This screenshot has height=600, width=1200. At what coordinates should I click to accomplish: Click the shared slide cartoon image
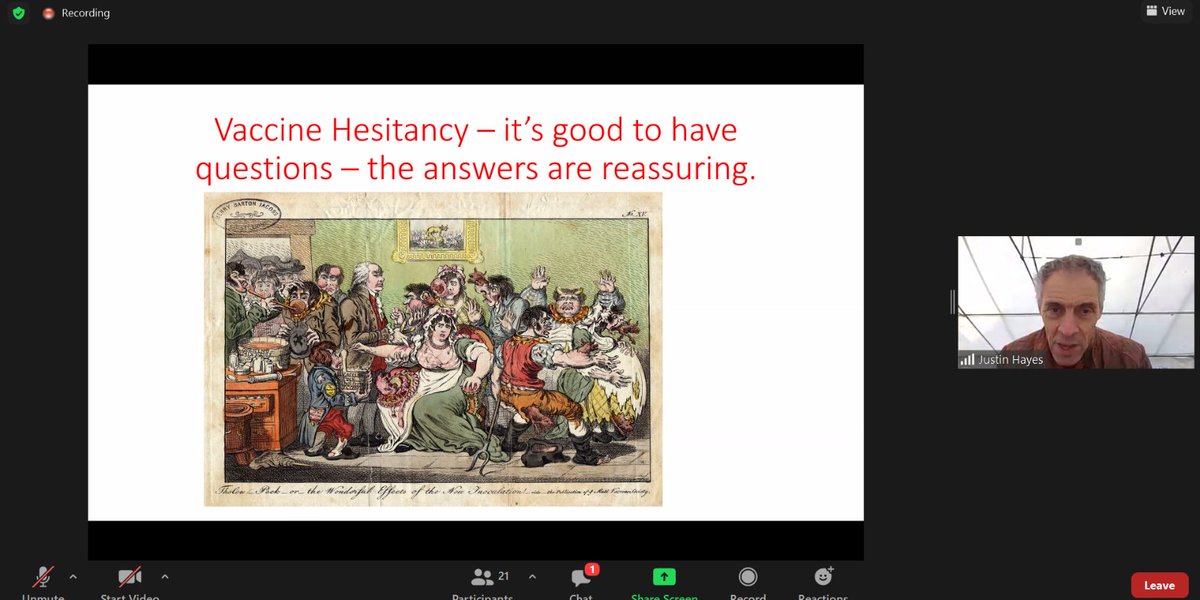tap(433, 349)
